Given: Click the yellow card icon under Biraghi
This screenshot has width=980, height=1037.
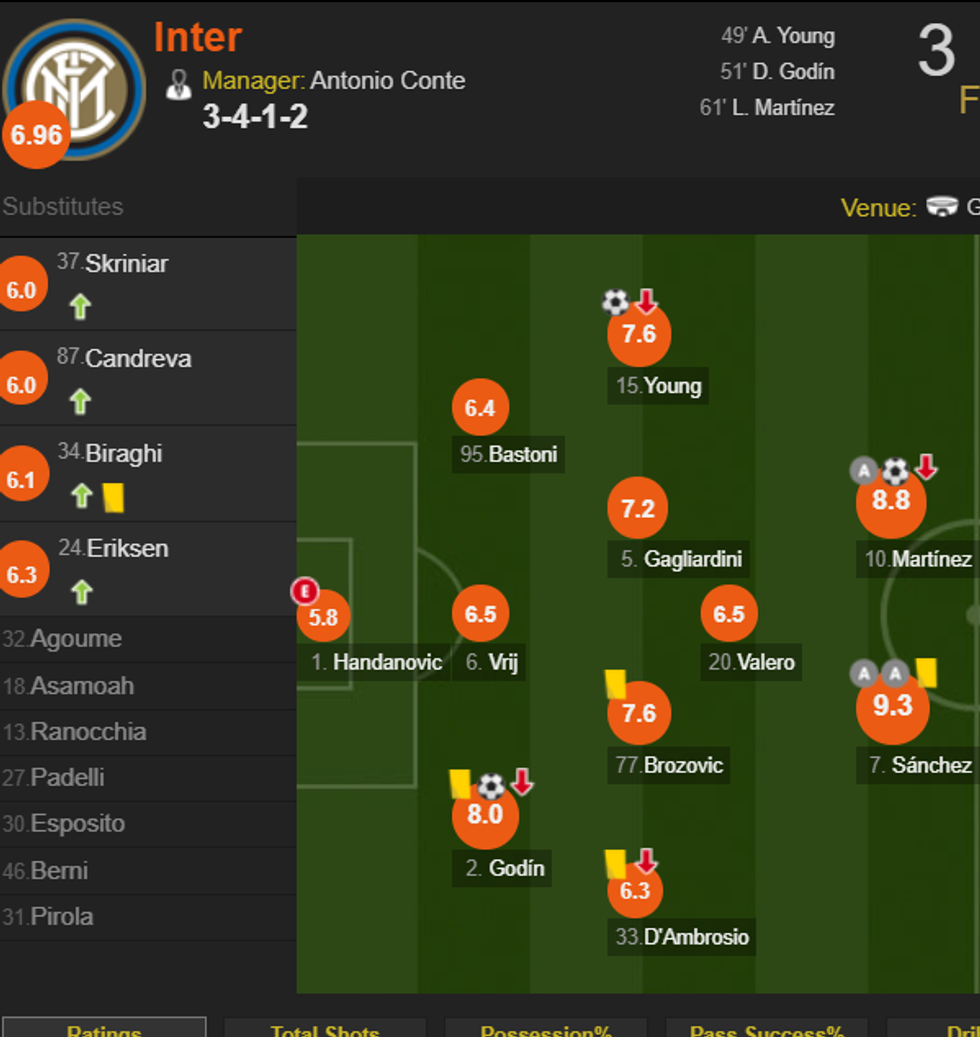Looking at the screenshot, I should [113, 496].
